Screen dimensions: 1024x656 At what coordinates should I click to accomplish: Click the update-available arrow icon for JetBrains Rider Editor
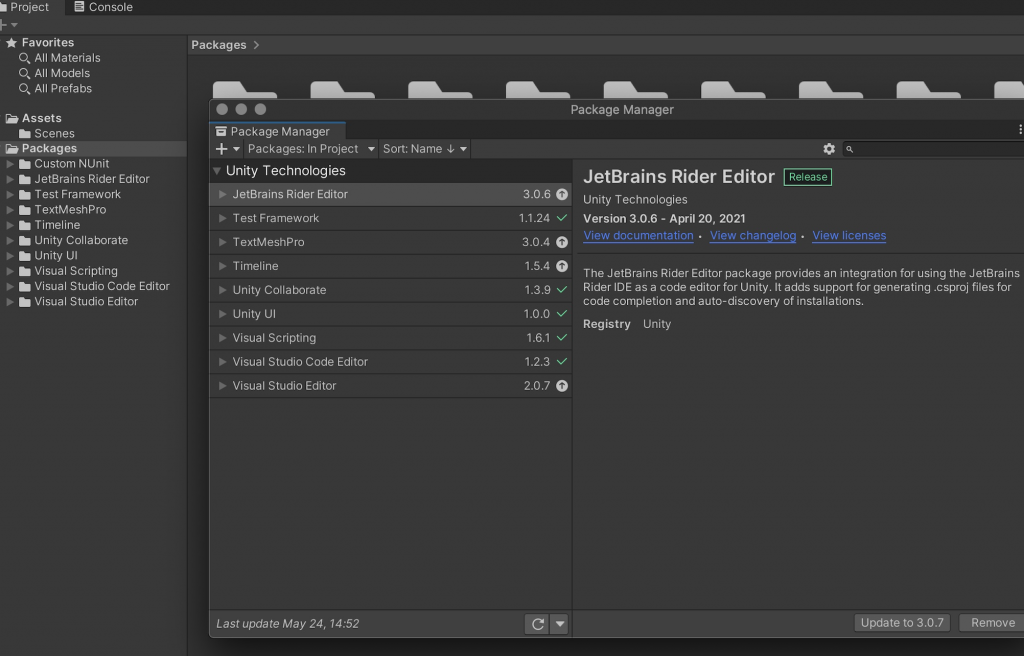[x=562, y=195]
